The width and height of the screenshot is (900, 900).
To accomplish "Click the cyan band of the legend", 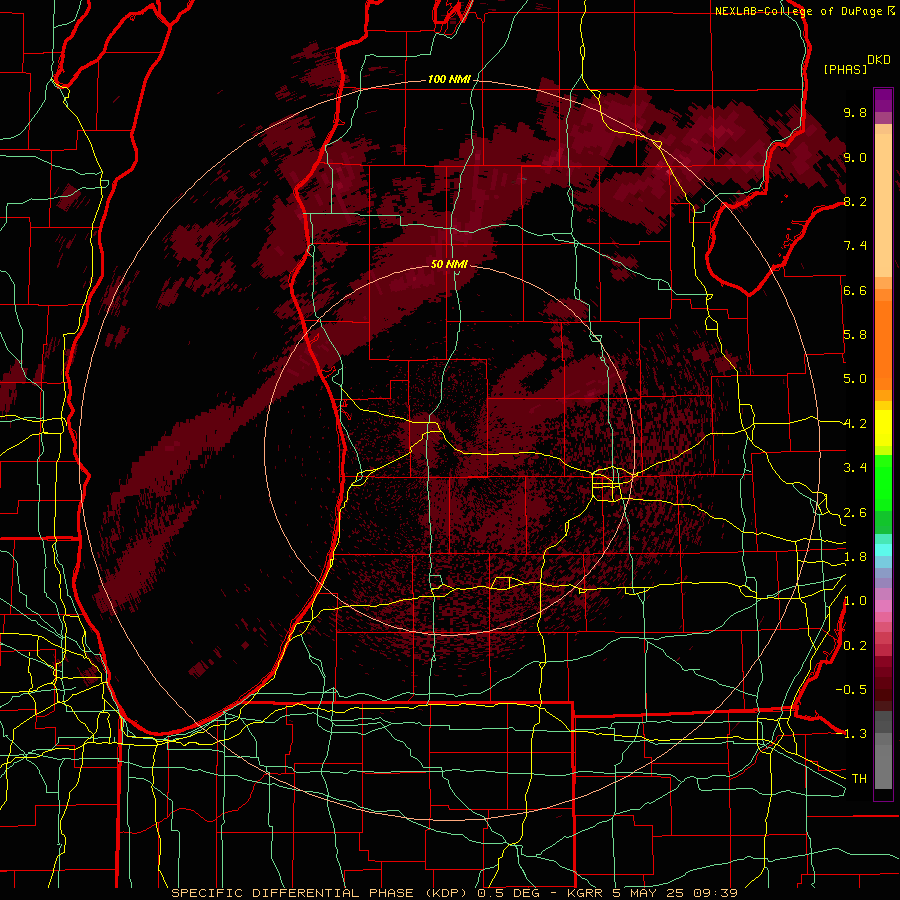I will click(x=883, y=550).
